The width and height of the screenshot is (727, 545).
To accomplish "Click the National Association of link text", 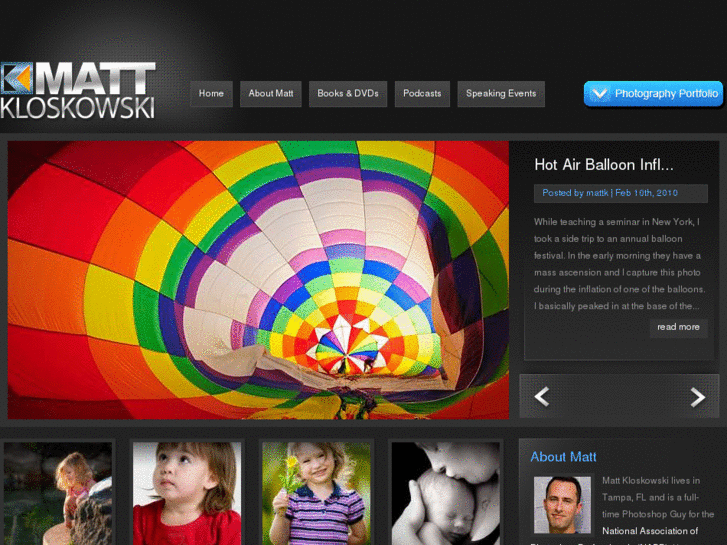I will pos(650,531).
